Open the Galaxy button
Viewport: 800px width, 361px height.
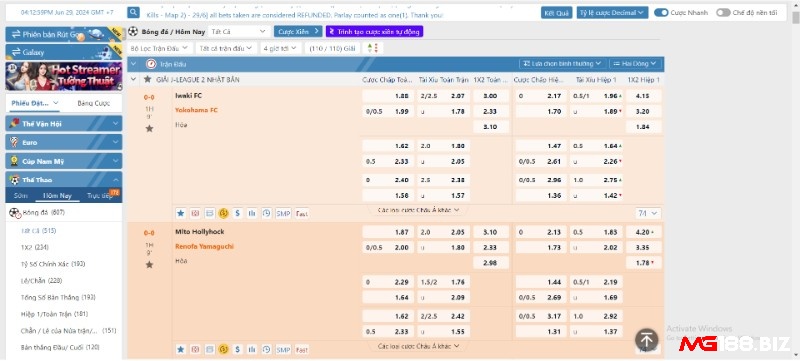pos(64,52)
